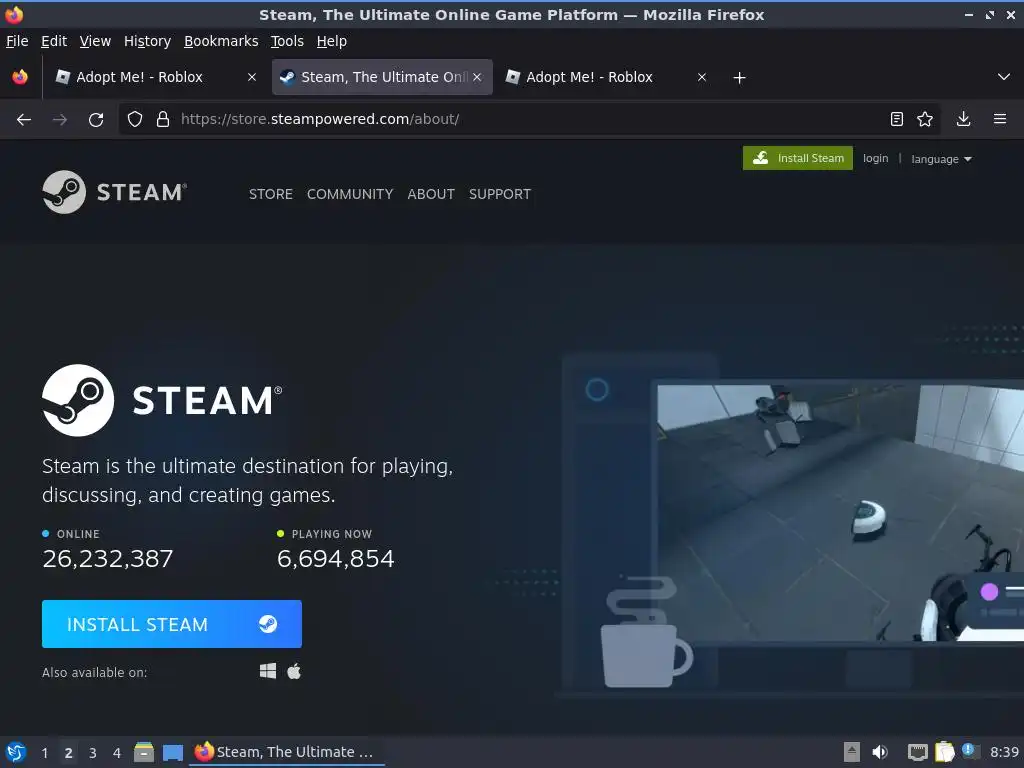The image size is (1024, 768).
Task: Open the tracking protection shield icon
Action: pyautogui.click(x=135, y=120)
